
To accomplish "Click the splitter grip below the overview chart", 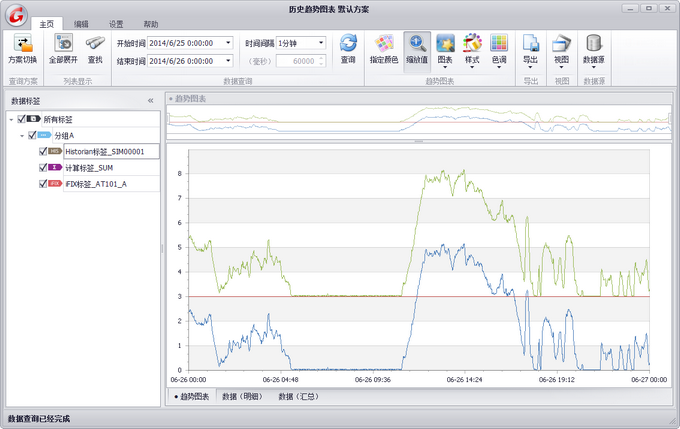I will coord(418,141).
